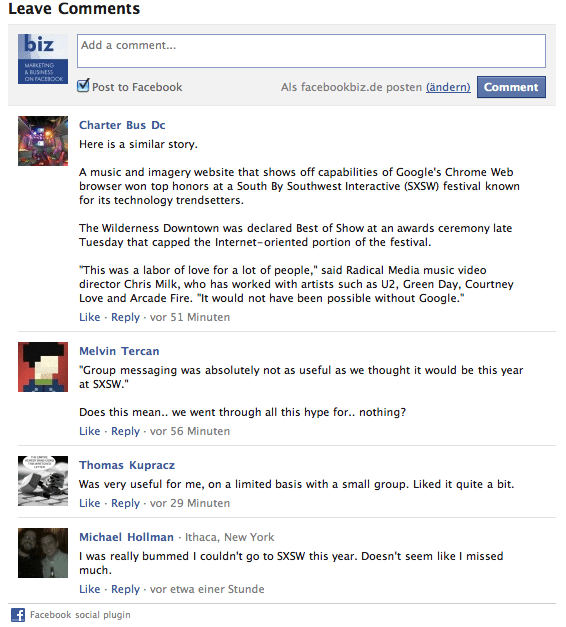Open Michael Hollman's name link
Screen dimensions: 566x627
[126, 537]
